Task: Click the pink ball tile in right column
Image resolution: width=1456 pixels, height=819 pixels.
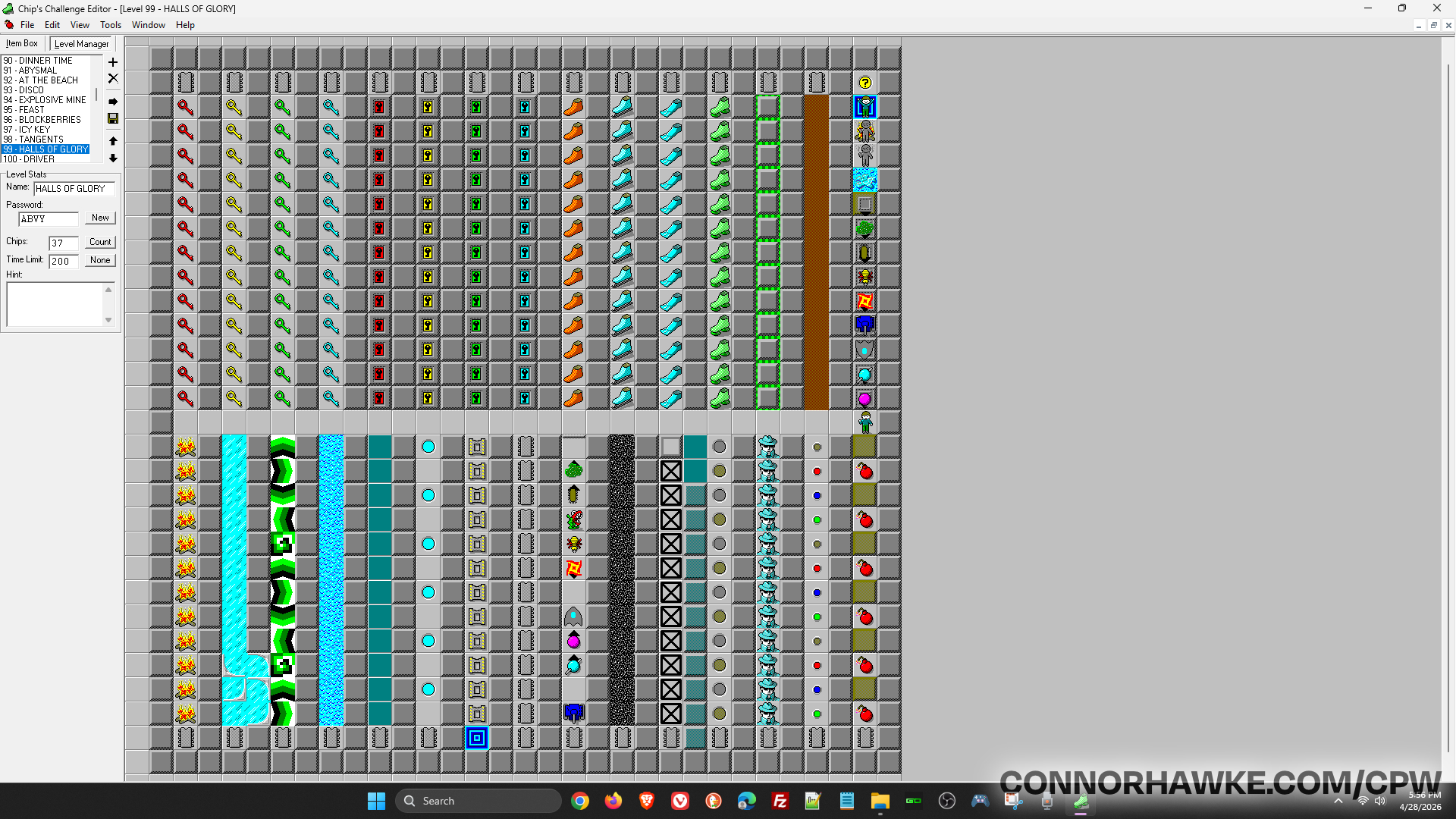Action: [865, 398]
